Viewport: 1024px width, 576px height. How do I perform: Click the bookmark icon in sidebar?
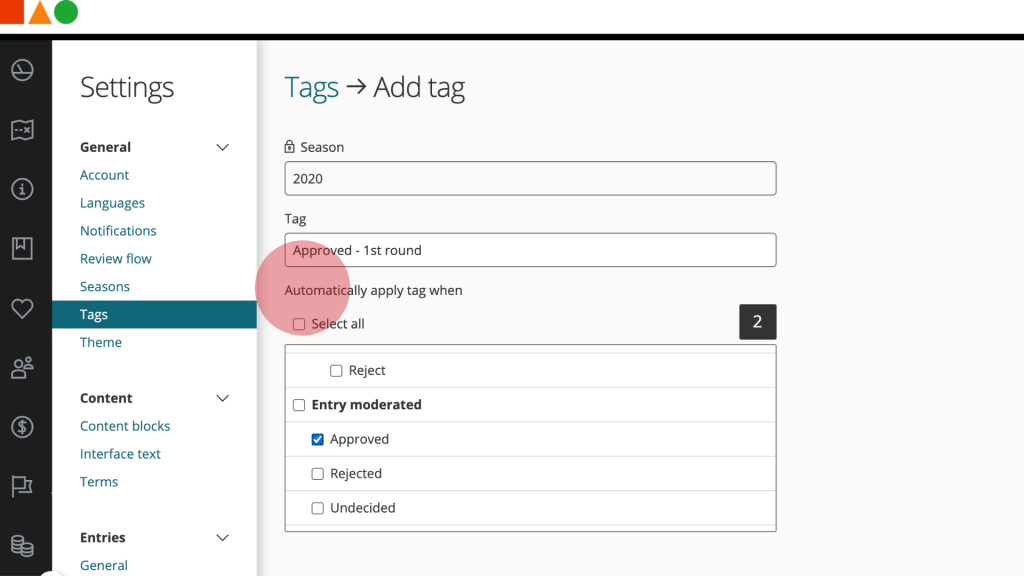pyautogui.click(x=22, y=248)
